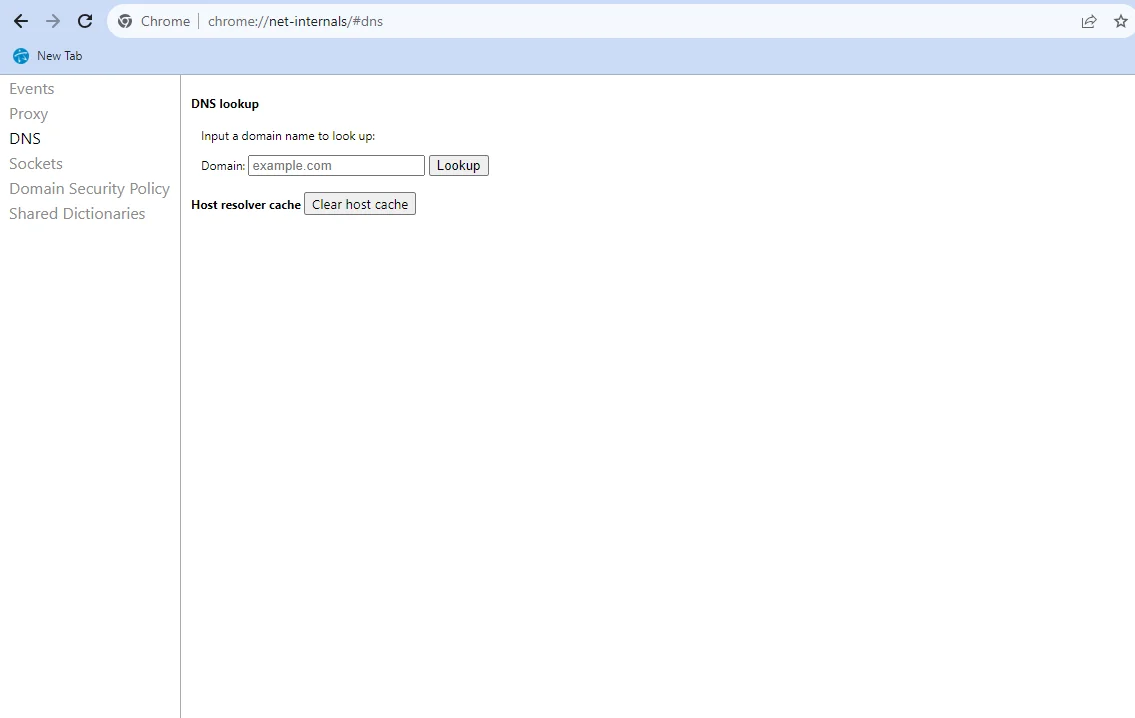
Task: Click the Lookup button
Action: tap(459, 166)
